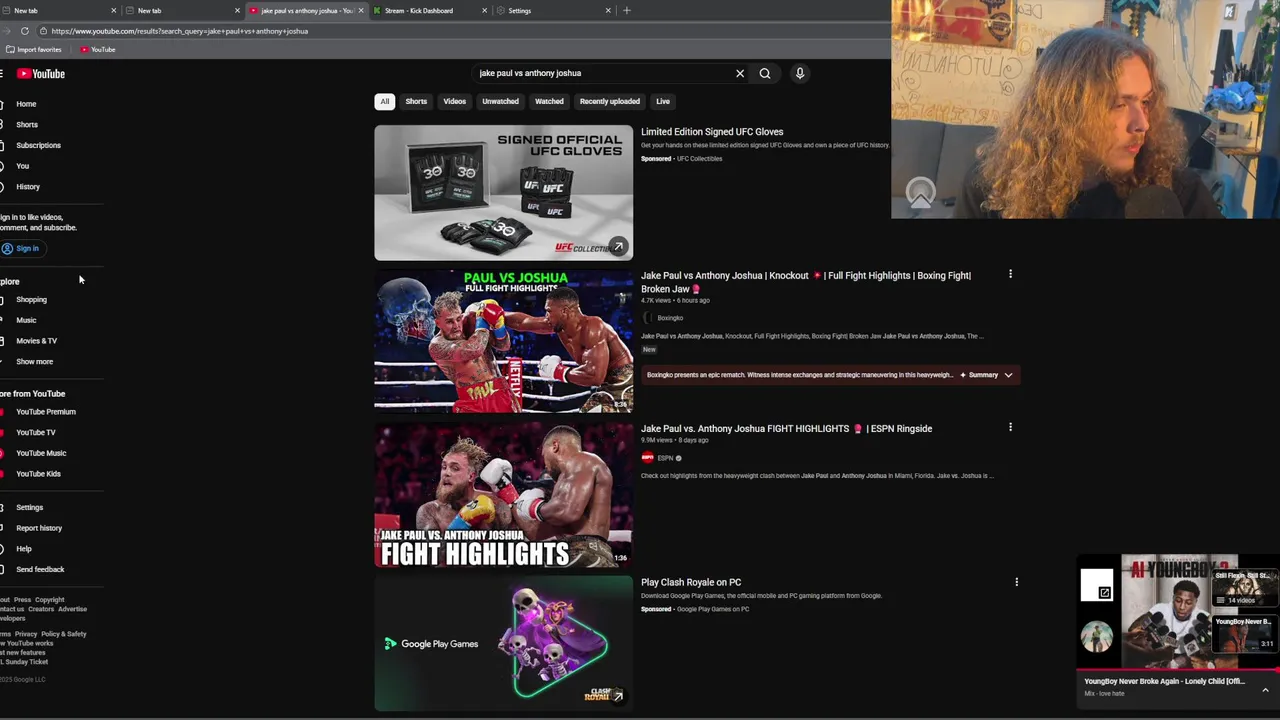Viewport: 1280px width, 720px height.
Task: Select the Recently uploaded filter chip
Action: pos(610,101)
